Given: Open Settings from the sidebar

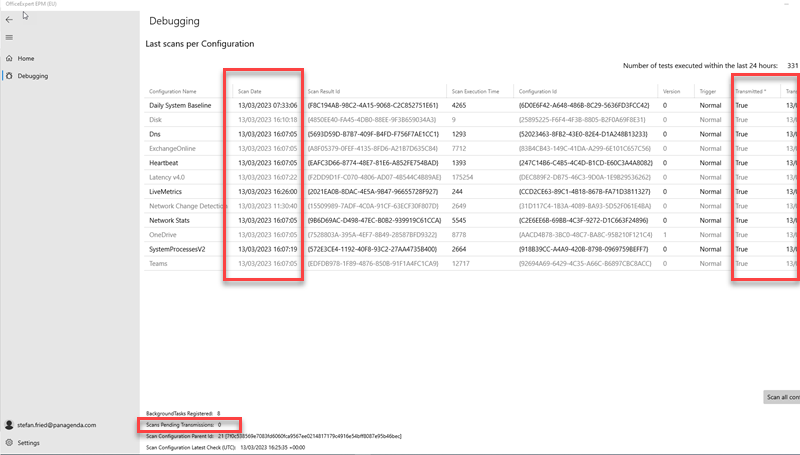Looking at the screenshot, I should (x=28, y=442).
